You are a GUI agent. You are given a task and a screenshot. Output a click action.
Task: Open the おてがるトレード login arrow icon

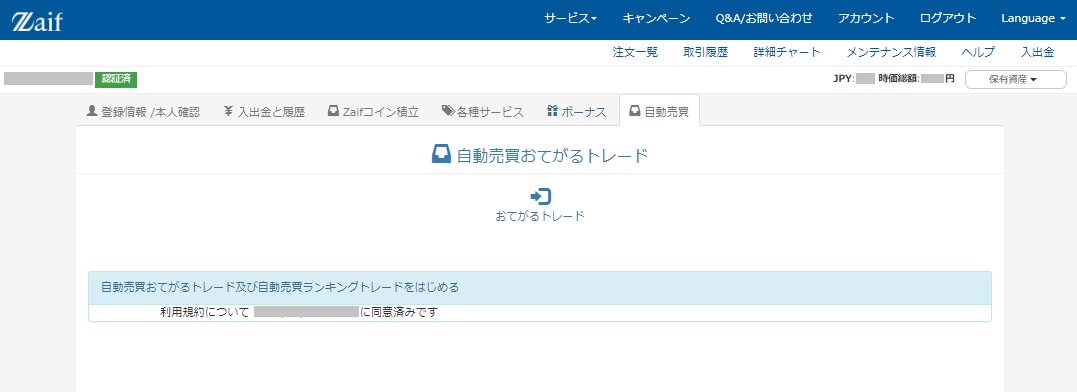click(x=541, y=196)
